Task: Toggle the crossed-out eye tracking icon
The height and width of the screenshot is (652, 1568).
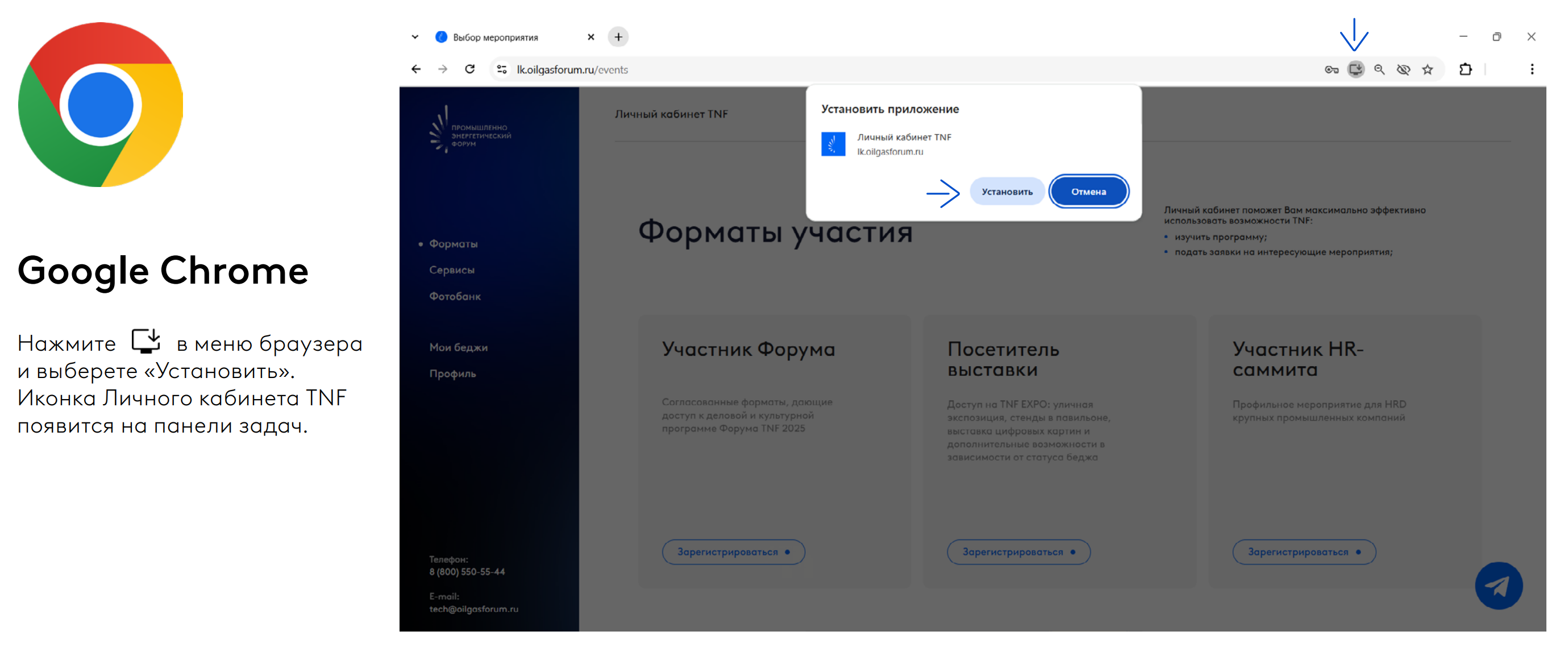Action: pos(1403,69)
